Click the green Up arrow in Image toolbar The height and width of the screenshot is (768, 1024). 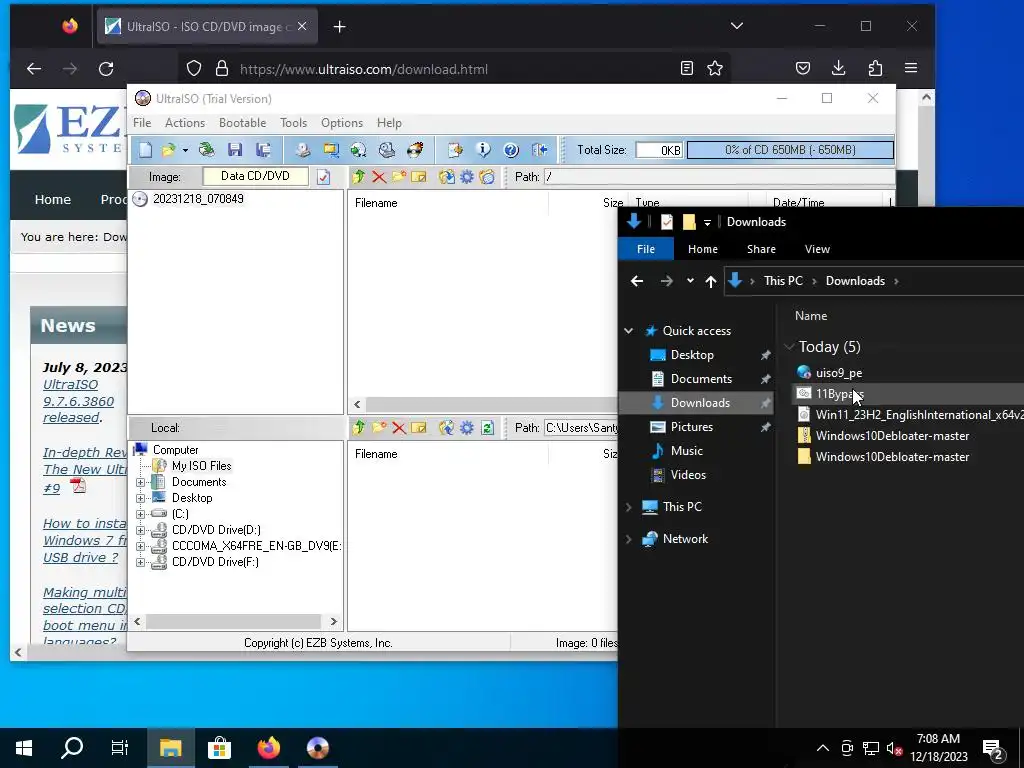(358, 177)
